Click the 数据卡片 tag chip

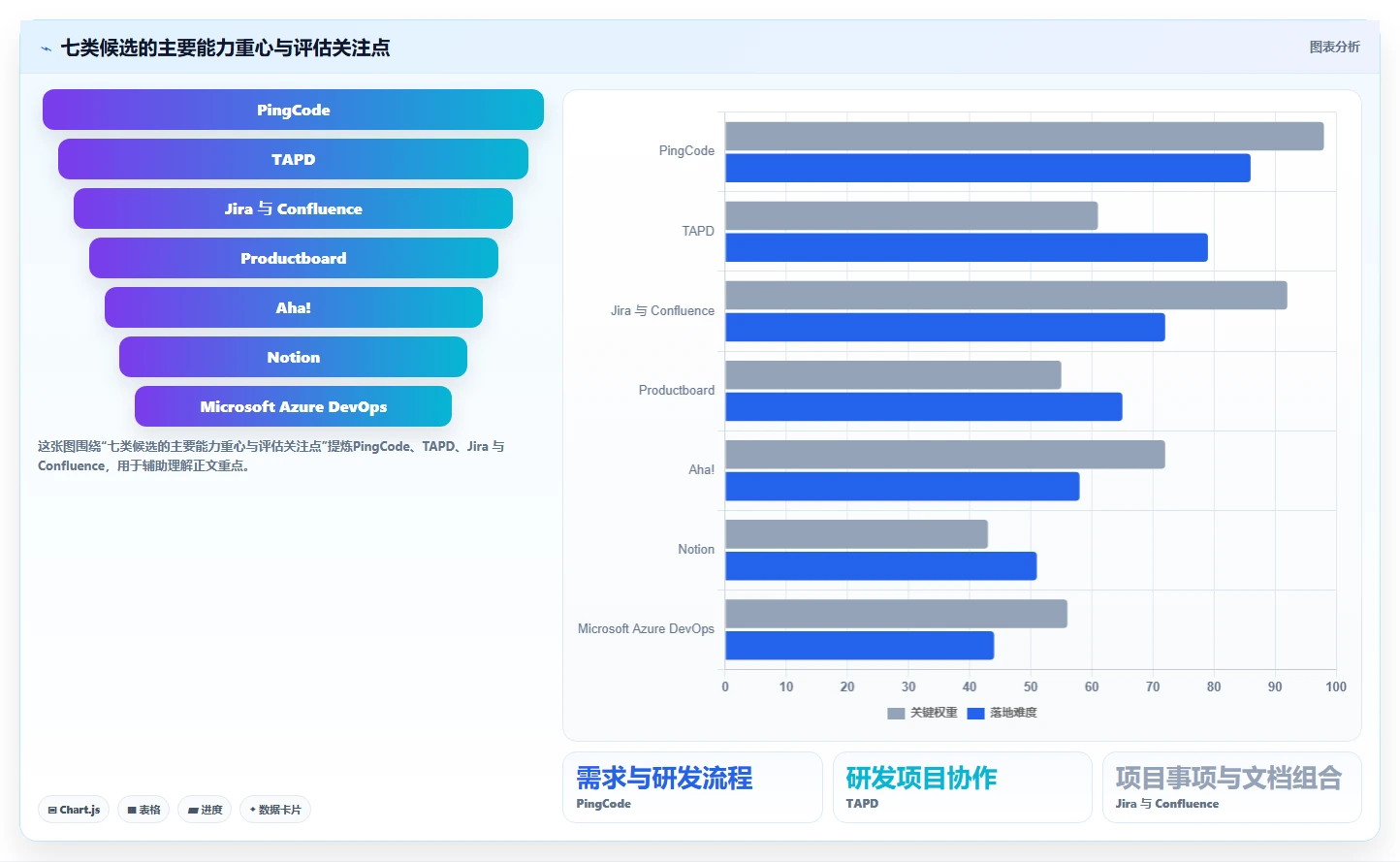(275, 810)
